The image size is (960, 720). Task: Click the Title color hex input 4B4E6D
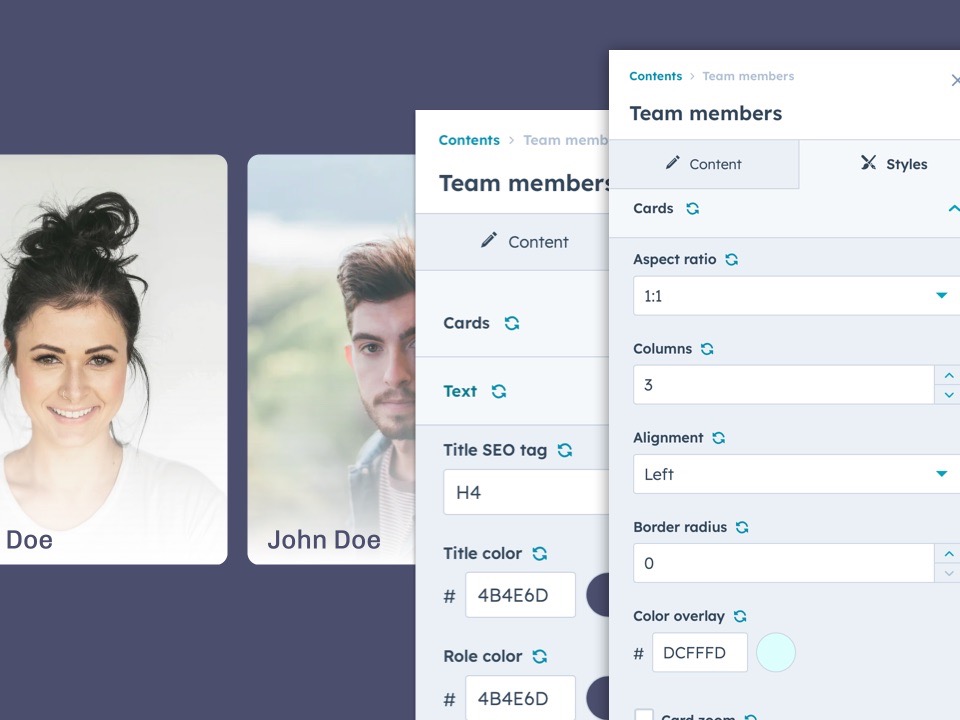click(520, 595)
